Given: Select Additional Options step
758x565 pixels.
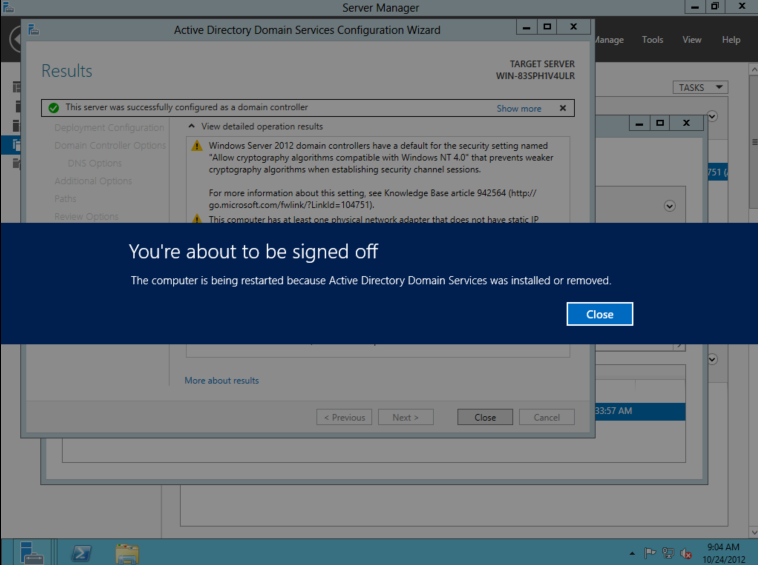Looking at the screenshot, I should (x=93, y=181).
